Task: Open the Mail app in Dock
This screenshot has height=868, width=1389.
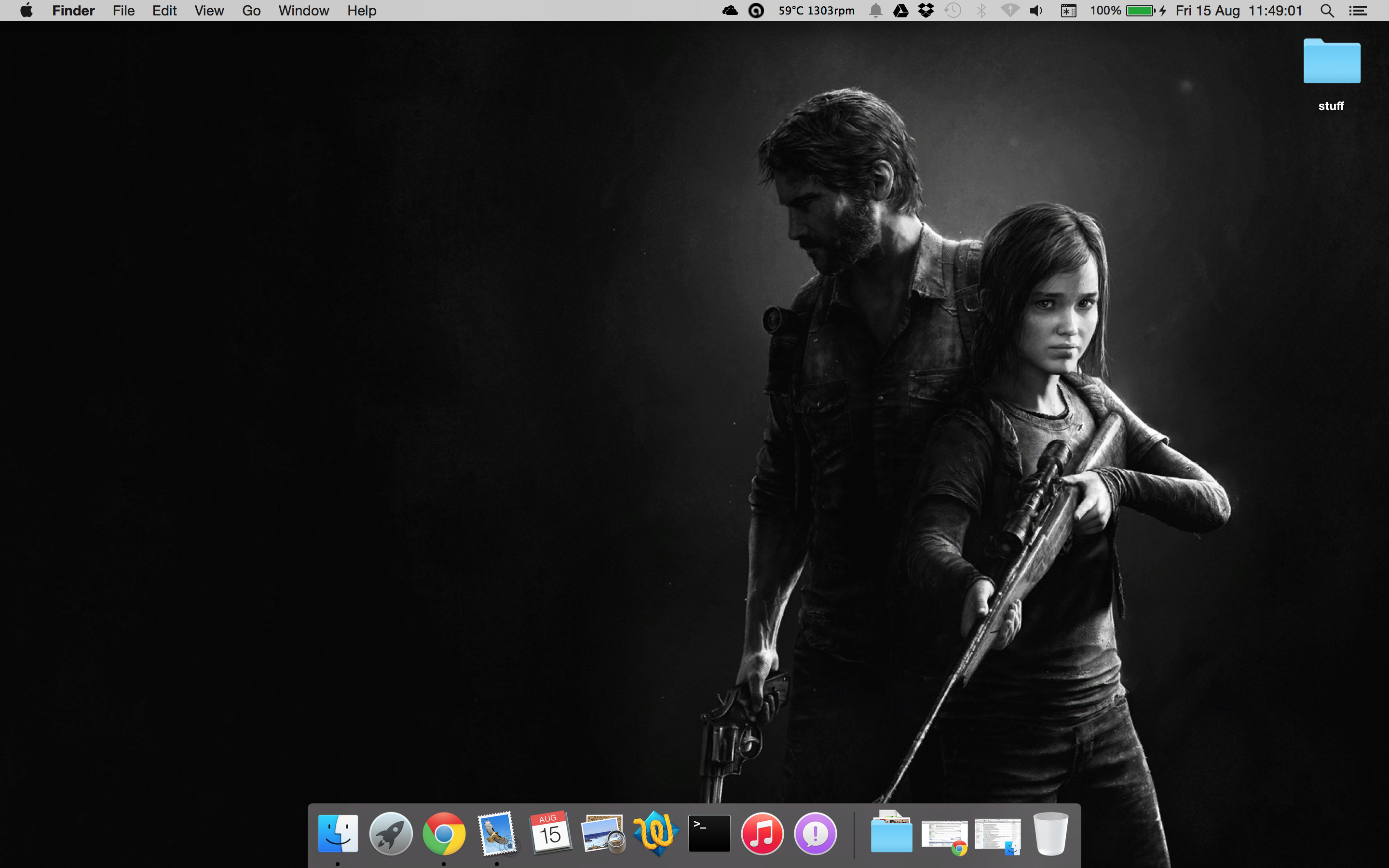Action: pyautogui.click(x=496, y=833)
